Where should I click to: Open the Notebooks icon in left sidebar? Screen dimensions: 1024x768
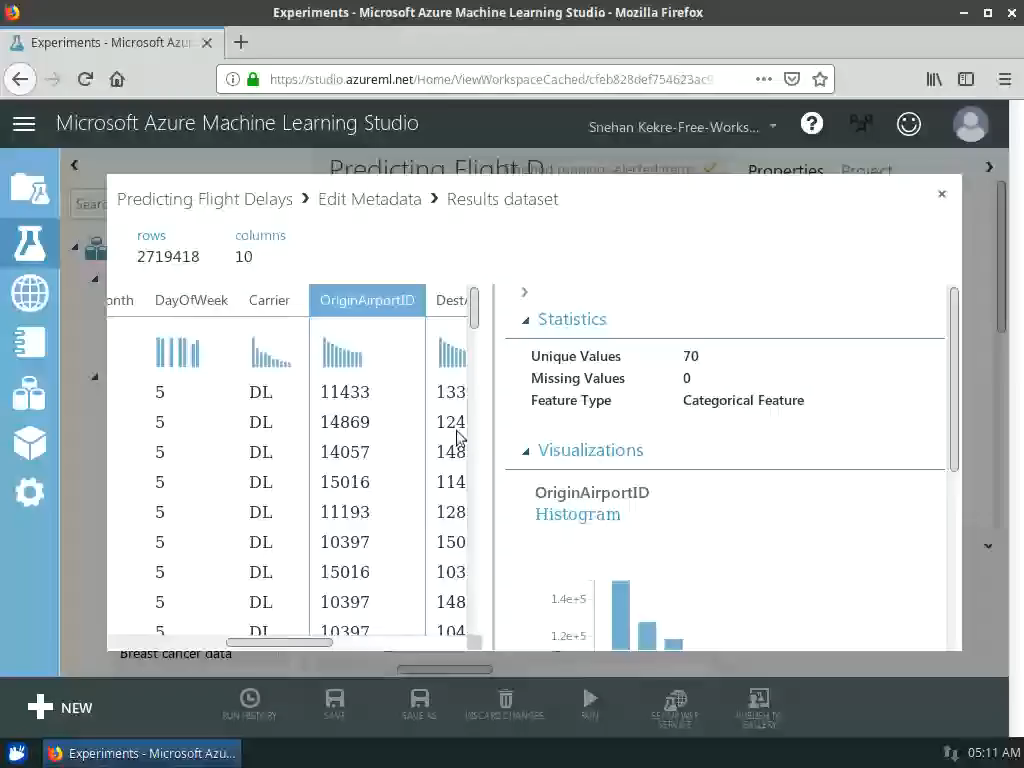click(x=30, y=344)
